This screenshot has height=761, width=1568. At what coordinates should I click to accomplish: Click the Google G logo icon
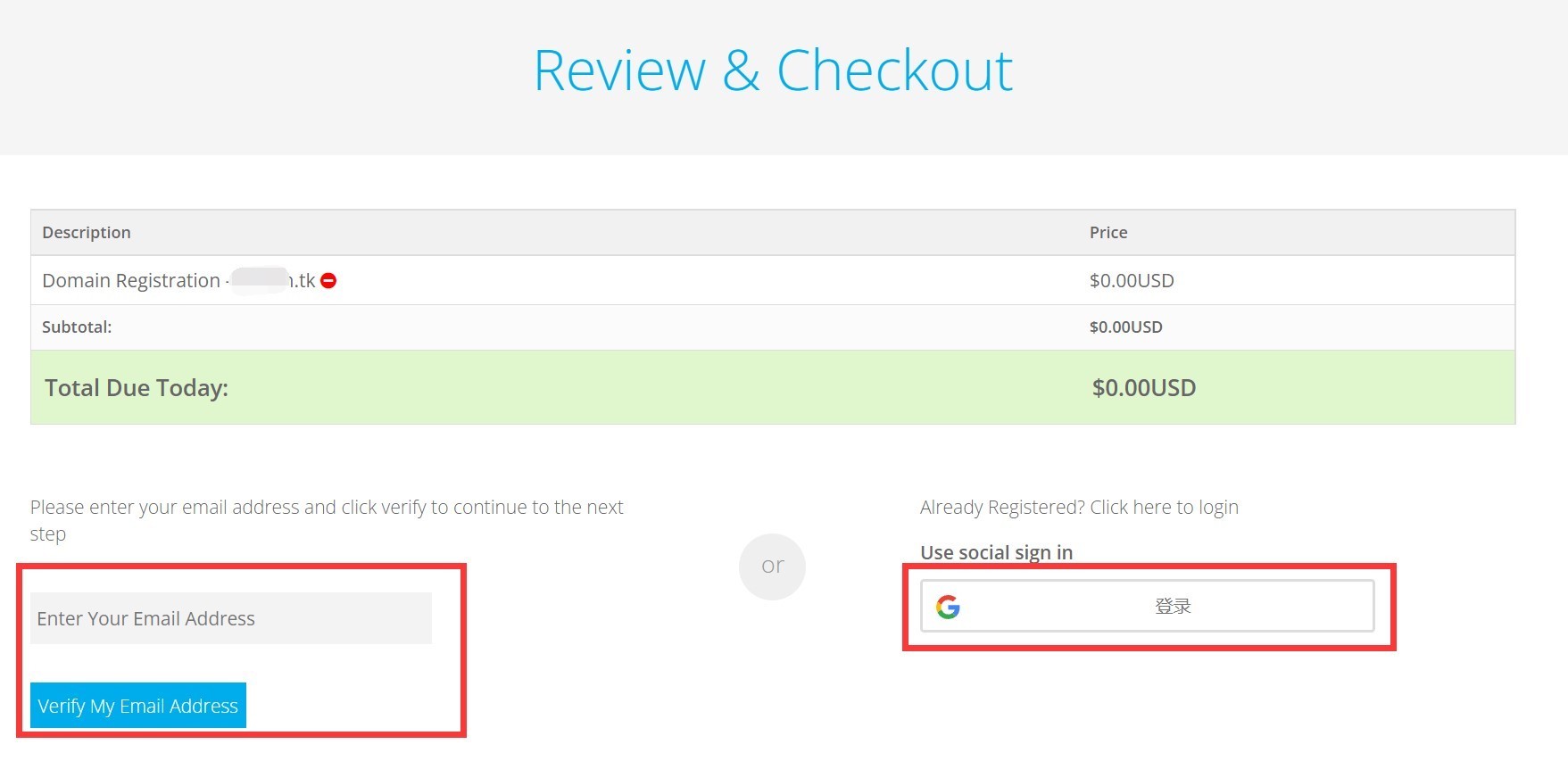coord(948,607)
